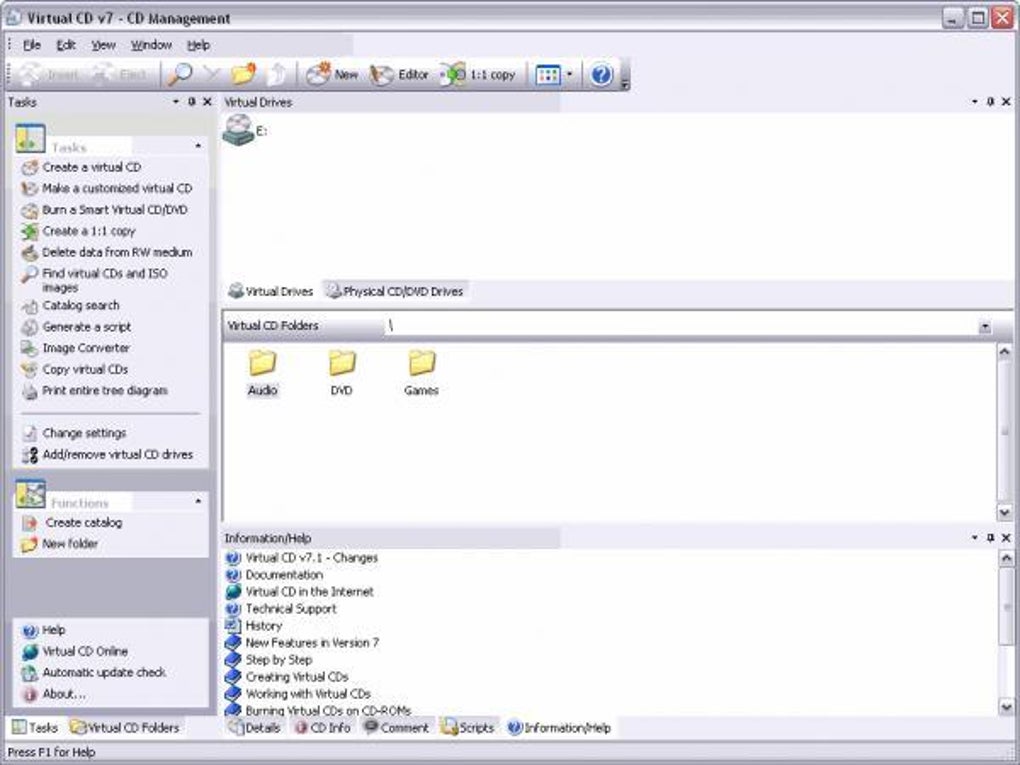Click Information/Help list scroll down arrow
Viewport: 1020px width, 765px height.
click(1006, 707)
